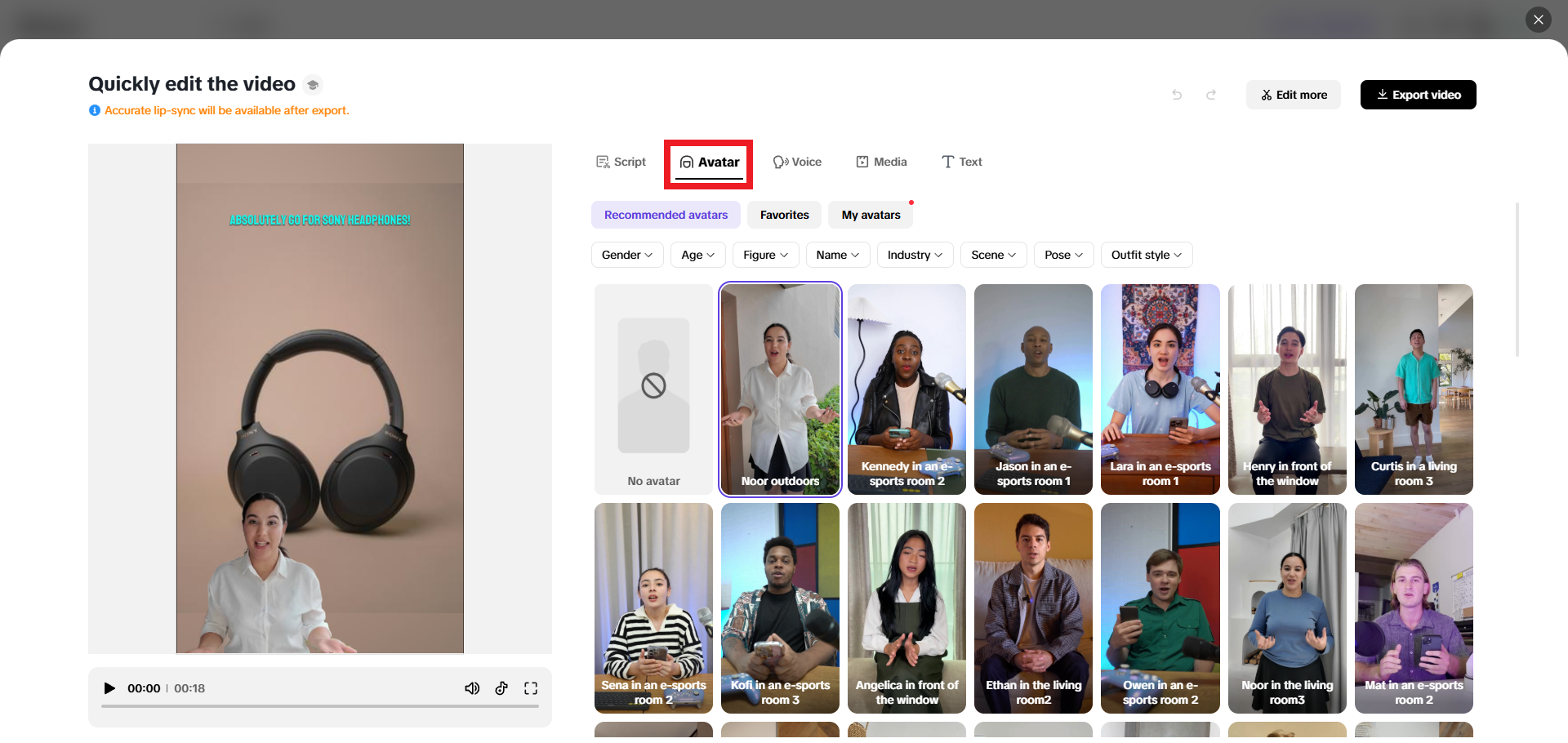Expand the Gender filter dropdown
Viewport: 1568px width, 743px height.
tap(627, 255)
